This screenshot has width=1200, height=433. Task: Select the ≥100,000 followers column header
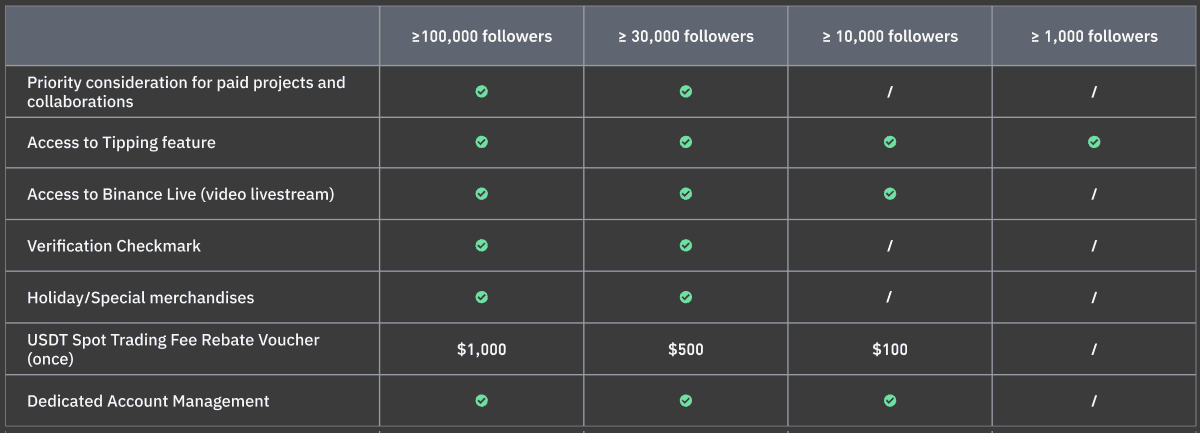click(481, 37)
